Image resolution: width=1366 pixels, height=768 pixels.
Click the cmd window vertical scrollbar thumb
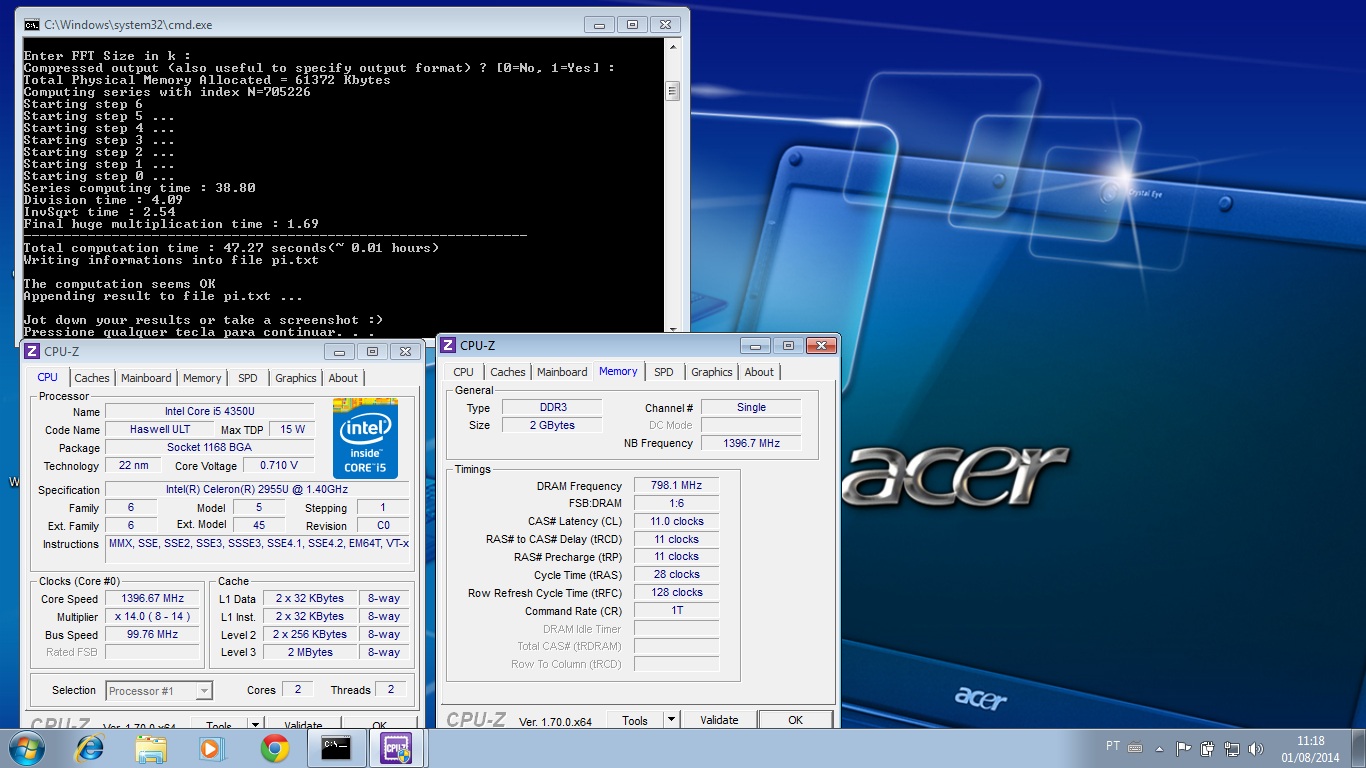(673, 91)
